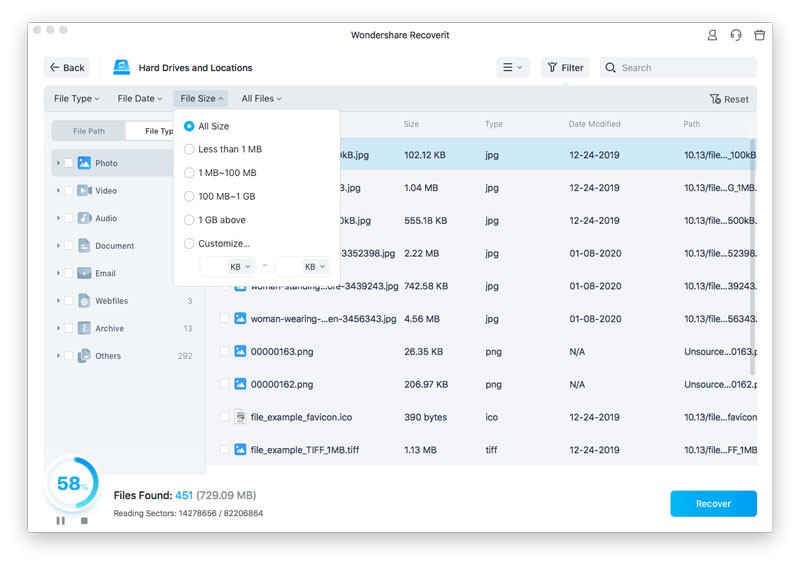This screenshot has width=800, height=565.
Task: Select the Customize... size option
Action: click(x=189, y=243)
